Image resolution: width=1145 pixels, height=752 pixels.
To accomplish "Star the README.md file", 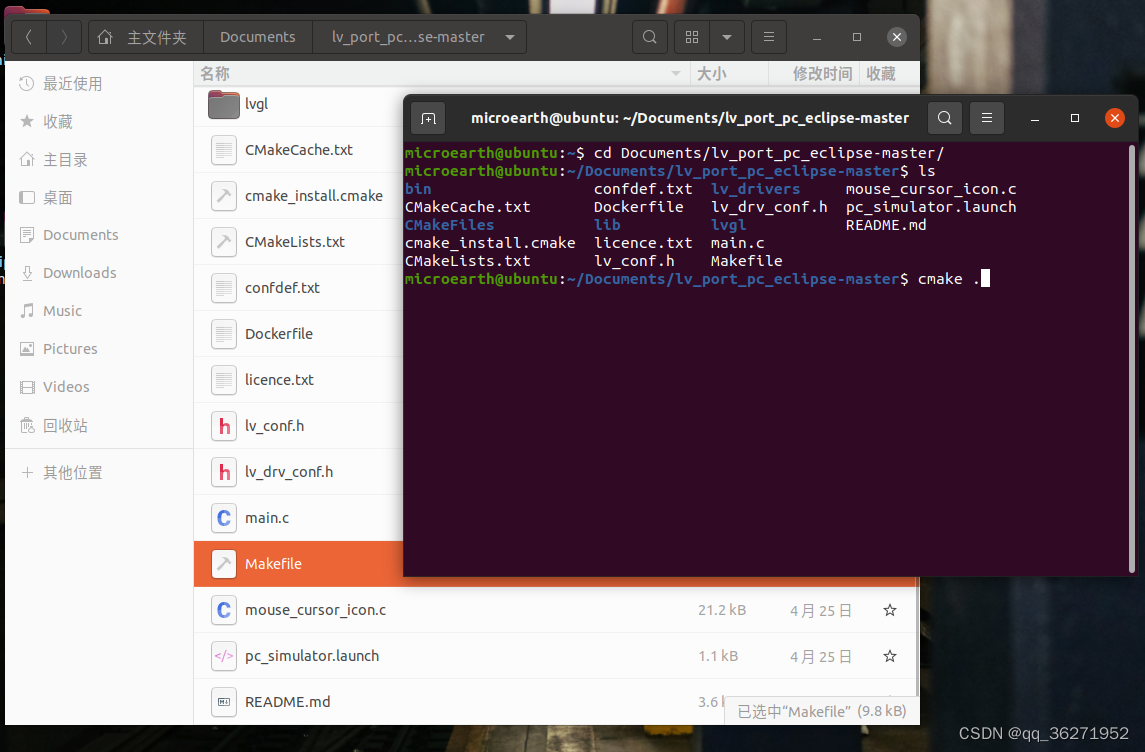I will 889,701.
